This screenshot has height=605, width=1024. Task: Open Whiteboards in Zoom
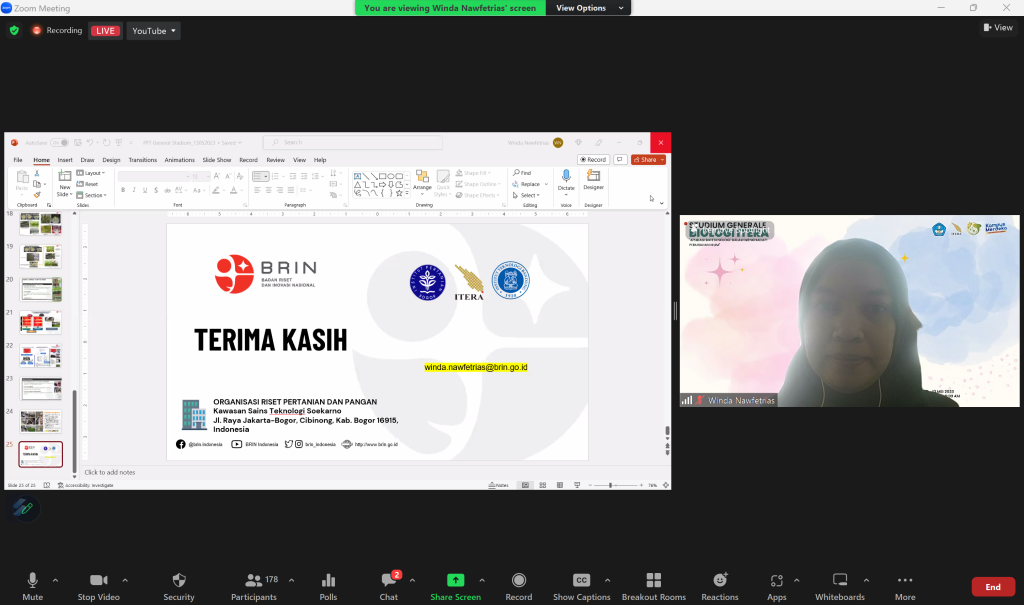(x=840, y=586)
